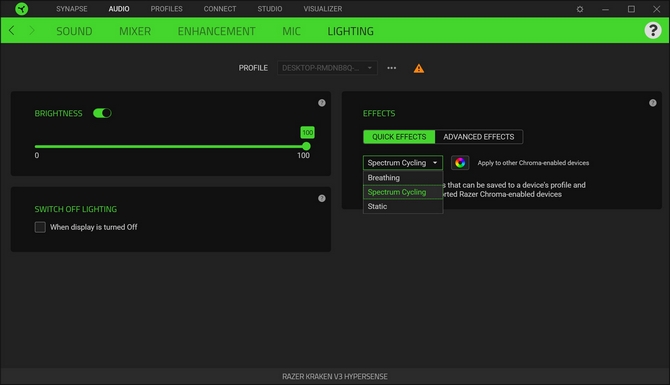Go forward with the right arrow

(32, 31)
